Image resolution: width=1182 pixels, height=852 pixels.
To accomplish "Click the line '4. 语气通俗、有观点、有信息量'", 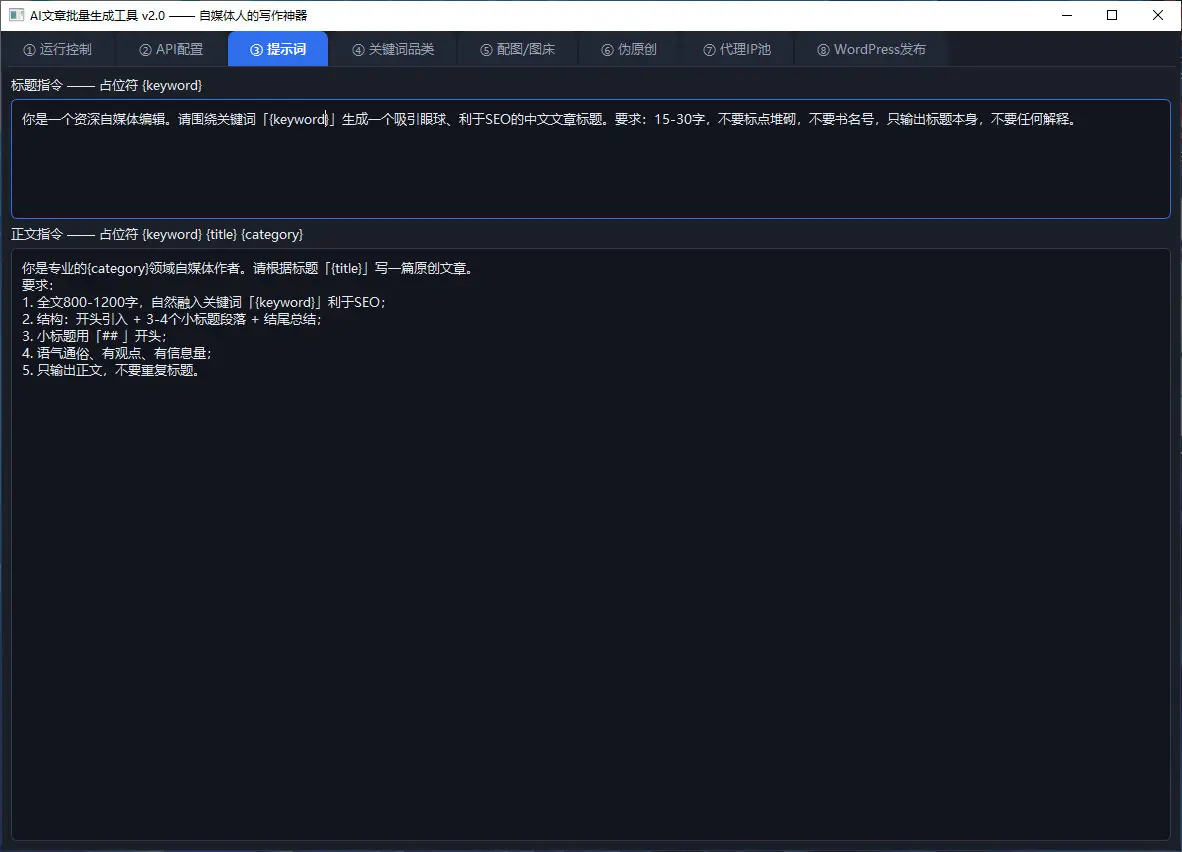I will (117, 354).
